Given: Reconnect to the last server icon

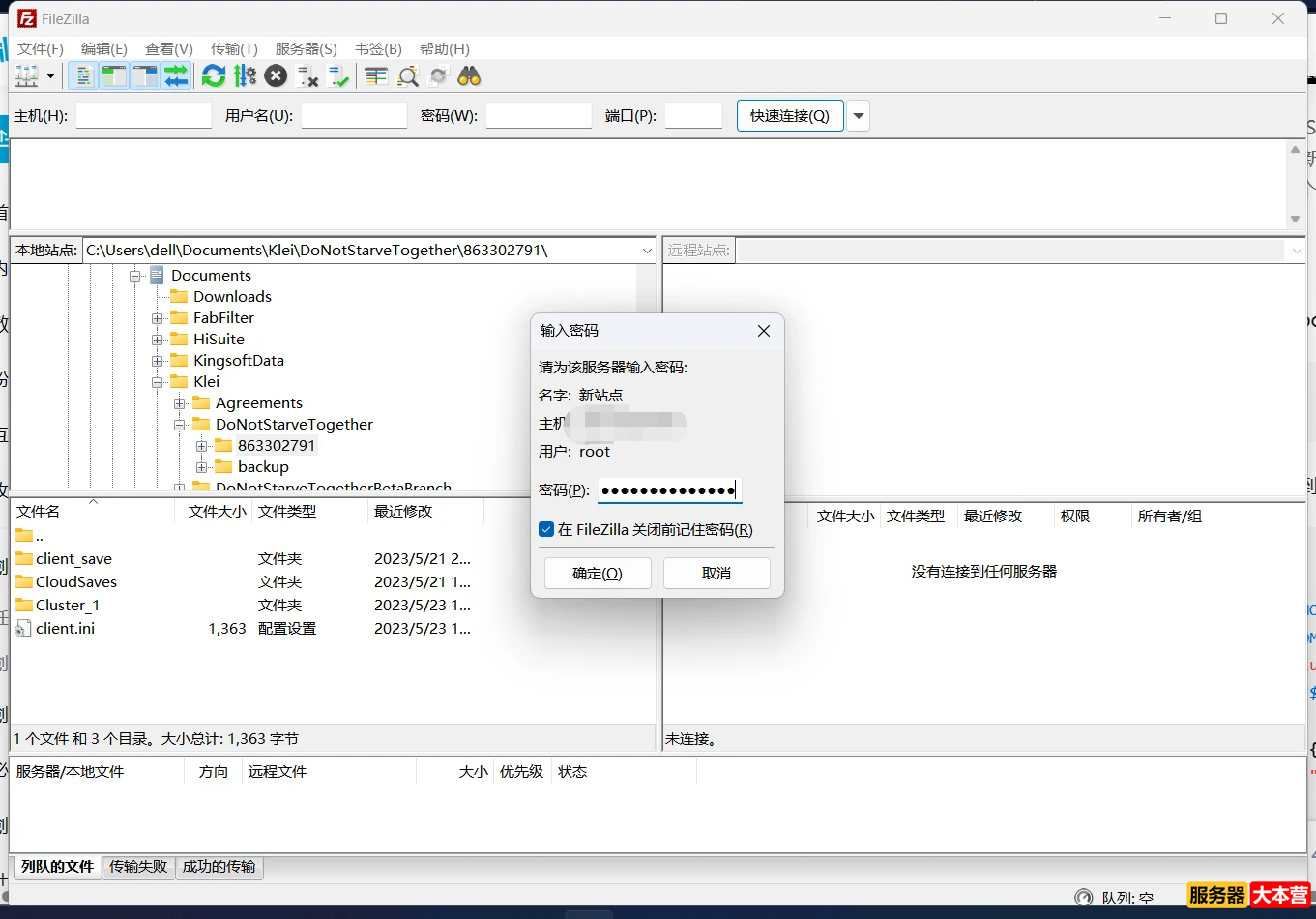Looking at the screenshot, I should pyautogui.click(x=338, y=76).
